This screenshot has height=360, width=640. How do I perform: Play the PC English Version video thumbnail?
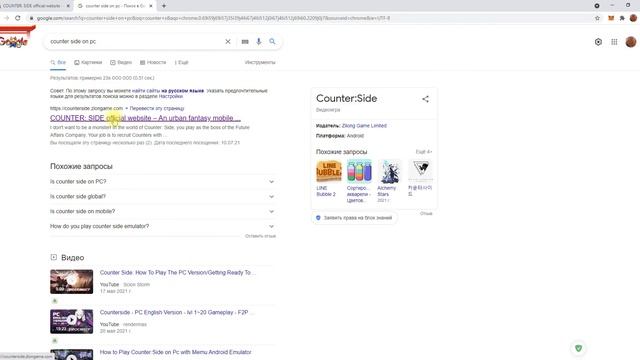pyautogui.click(x=71, y=321)
